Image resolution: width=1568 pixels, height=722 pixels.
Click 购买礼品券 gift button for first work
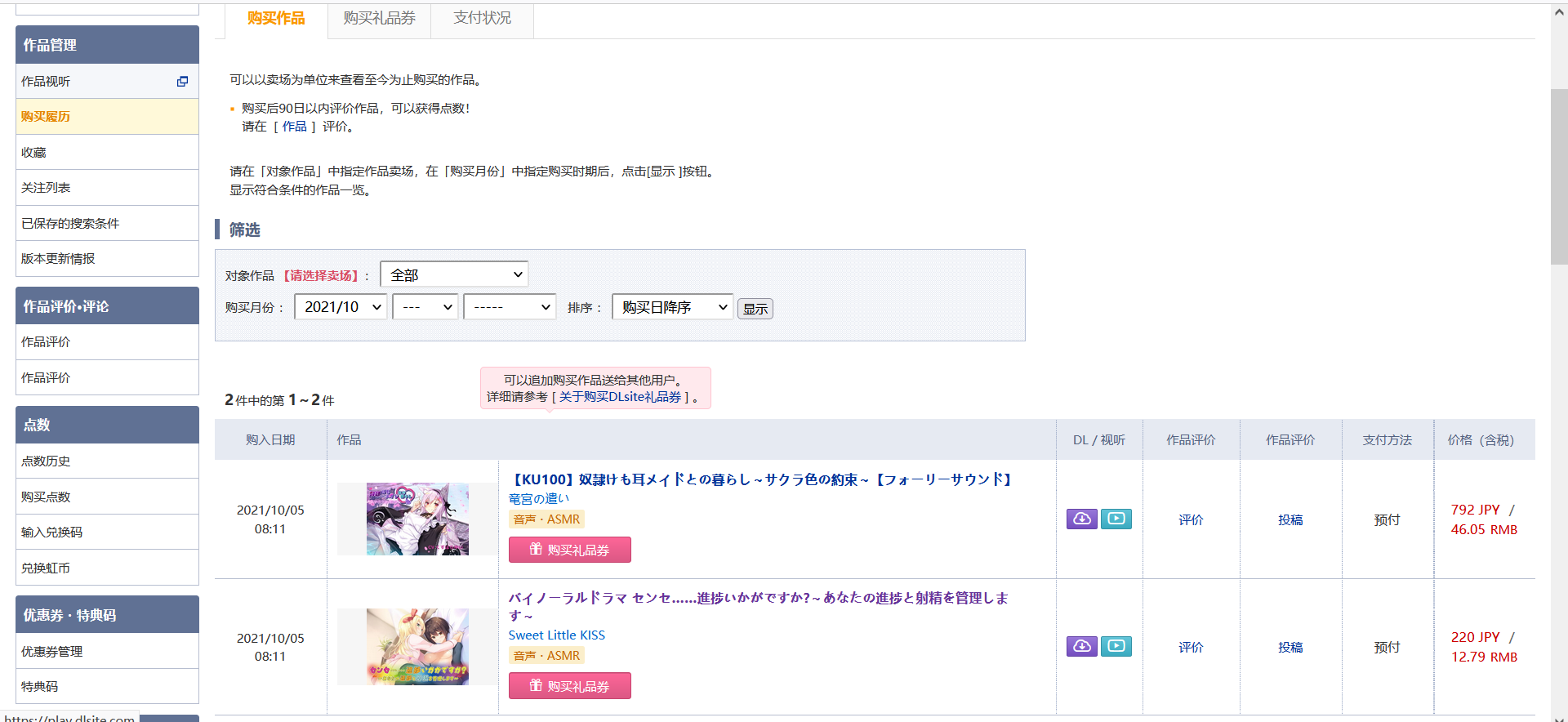tap(569, 550)
